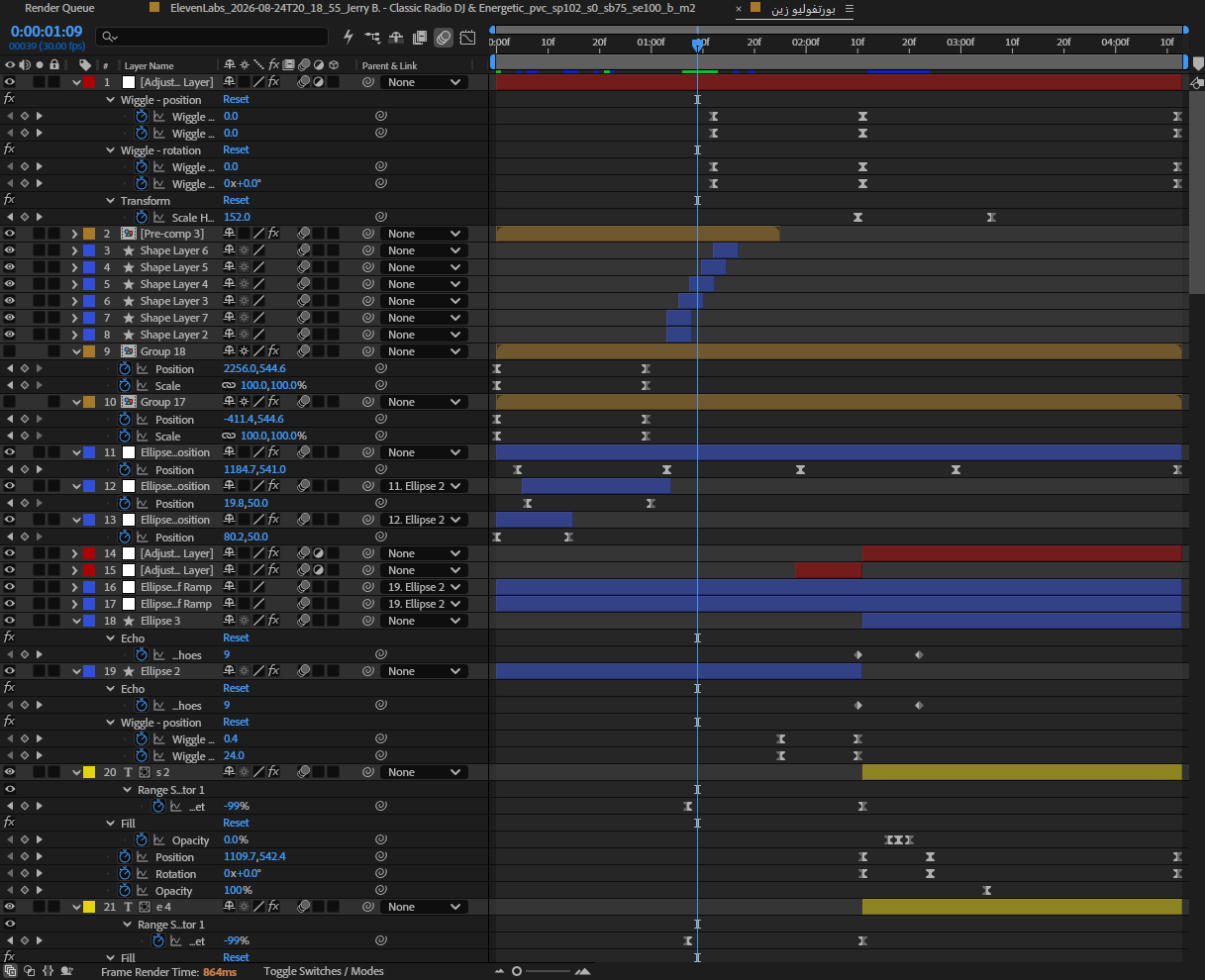Open parent dropdown of layer 1 Adjustment Layer
The width and height of the screenshot is (1205, 980).
424,82
